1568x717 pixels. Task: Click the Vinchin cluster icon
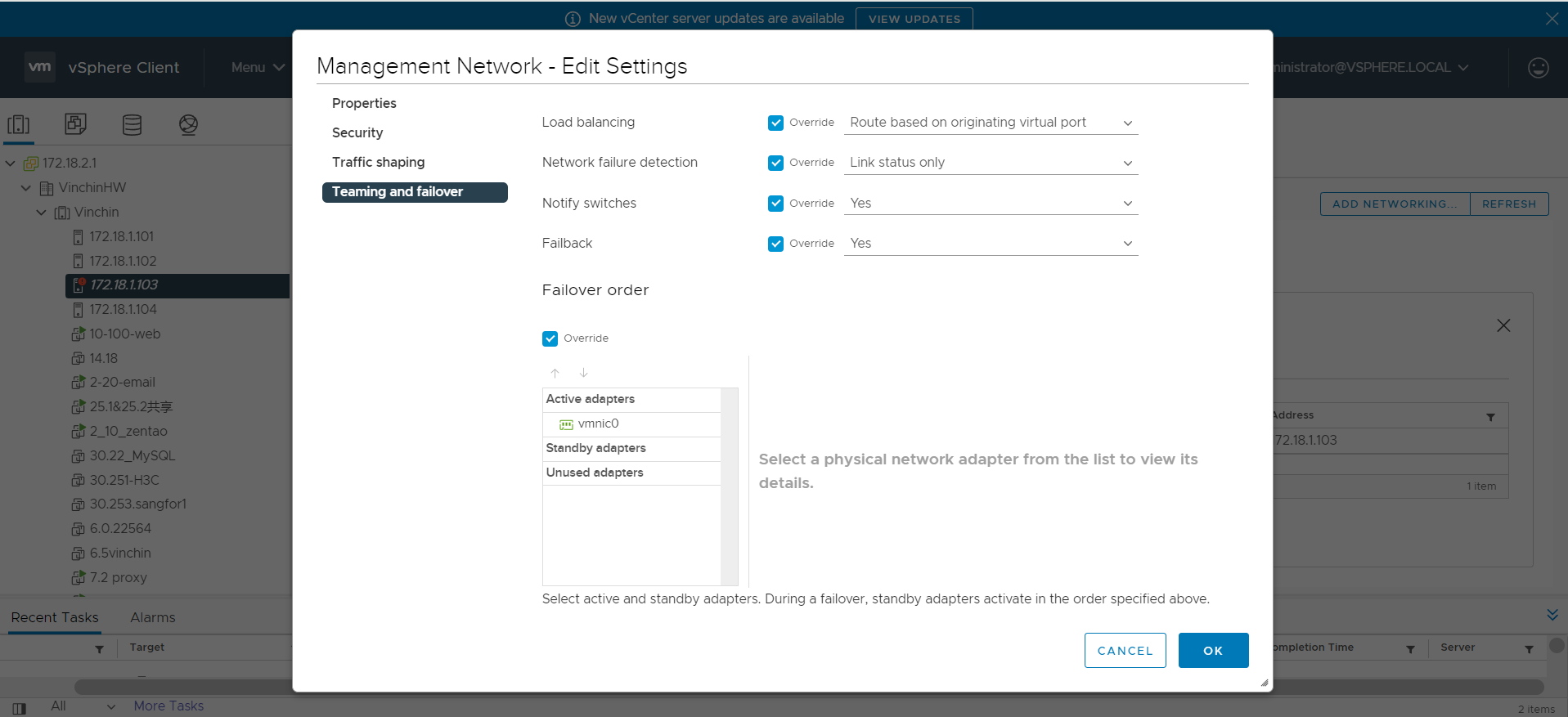pos(62,213)
